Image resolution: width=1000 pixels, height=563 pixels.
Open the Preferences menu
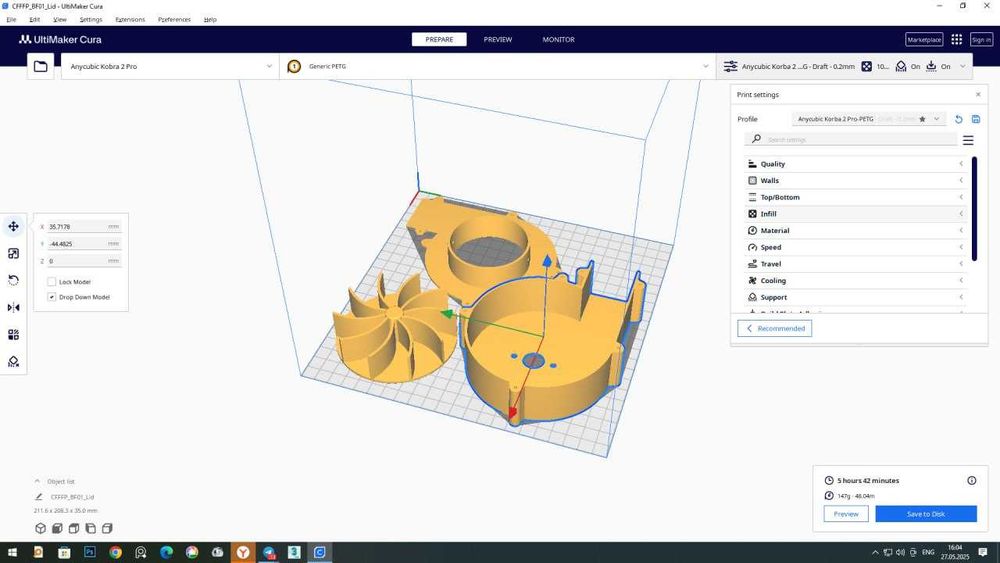(174, 20)
